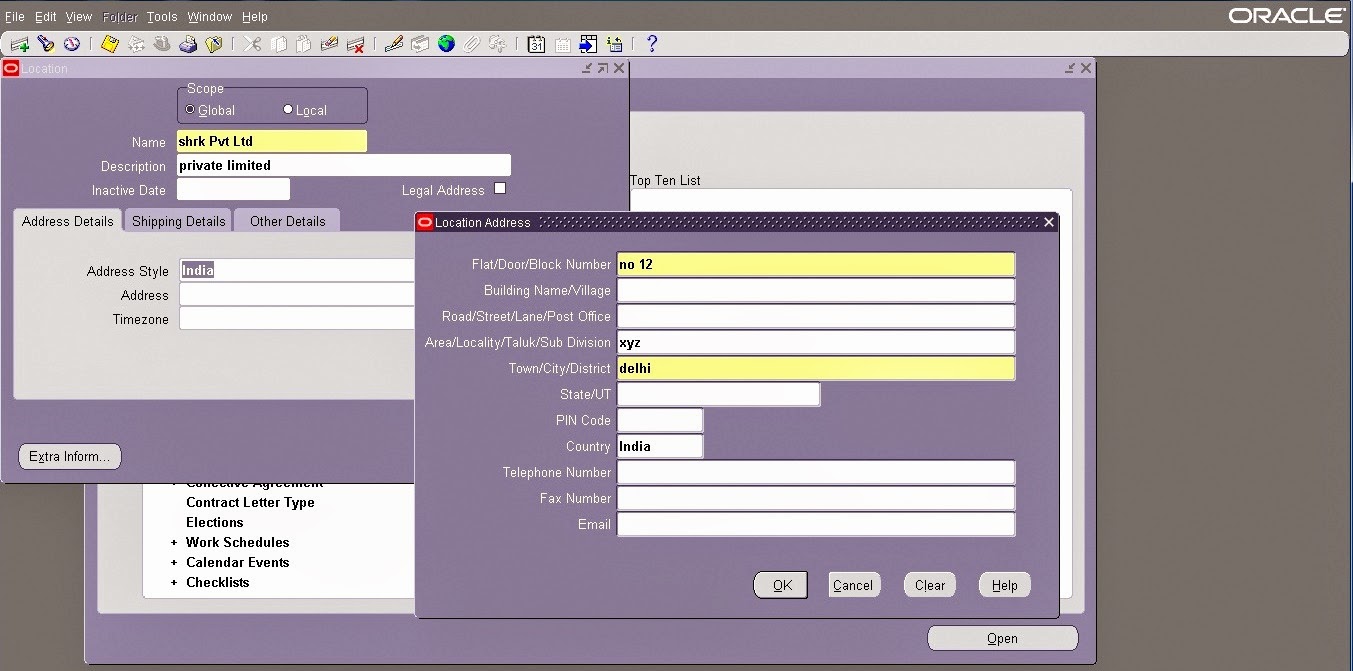Open the Folder menu
Image resolution: width=1353 pixels, height=671 pixels.
[119, 16]
